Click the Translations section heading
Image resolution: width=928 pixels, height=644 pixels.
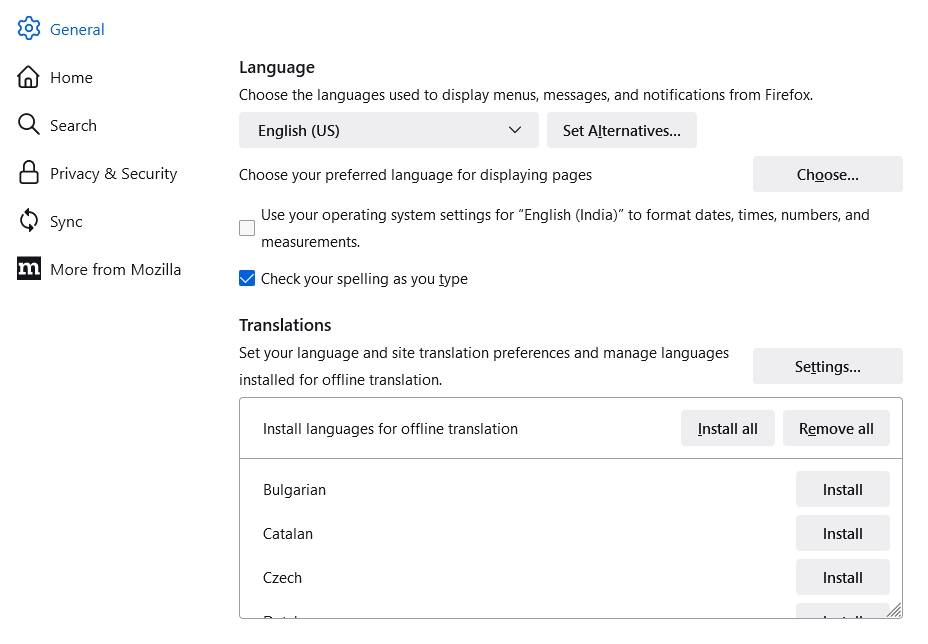click(x=285, y=325)
